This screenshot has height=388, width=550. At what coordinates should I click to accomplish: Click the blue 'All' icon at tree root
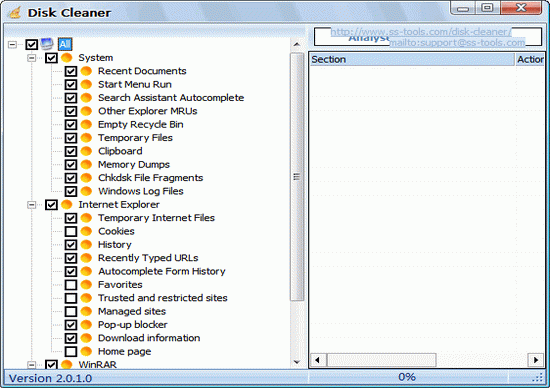pos(65,44)
